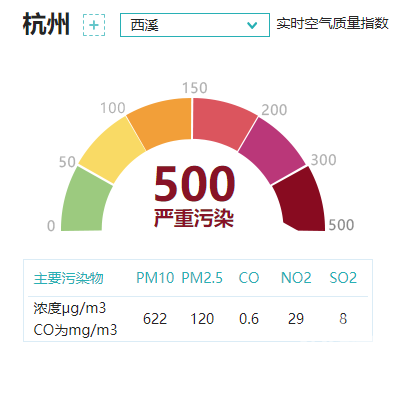Click the CO column header
Viewport: 396px width, 396px height.
(249, 278)
